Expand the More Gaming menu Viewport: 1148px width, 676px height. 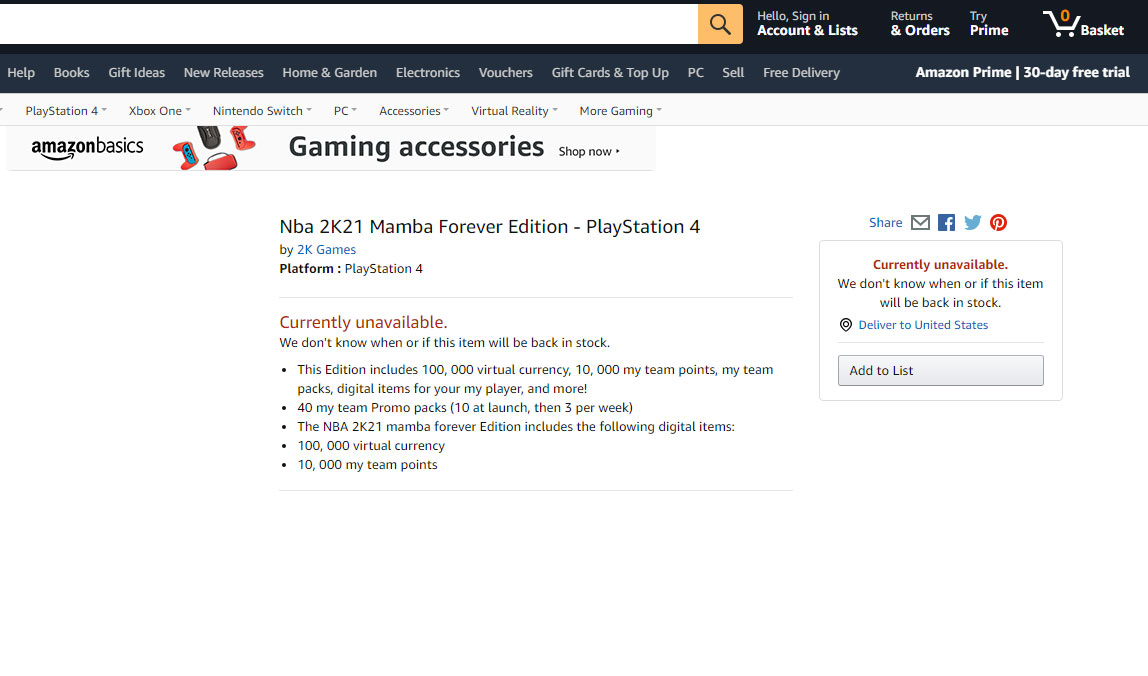click(x=620, y=111)
